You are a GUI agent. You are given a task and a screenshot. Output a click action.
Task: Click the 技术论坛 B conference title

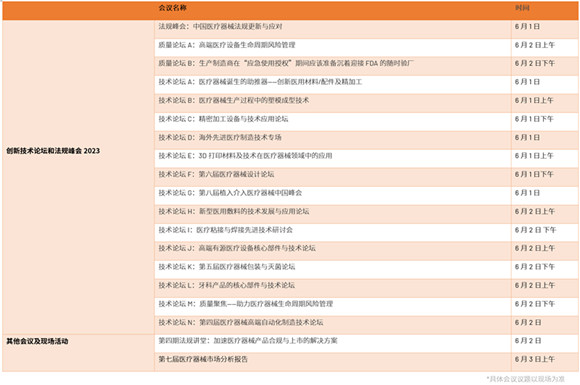tap(234, 100)
